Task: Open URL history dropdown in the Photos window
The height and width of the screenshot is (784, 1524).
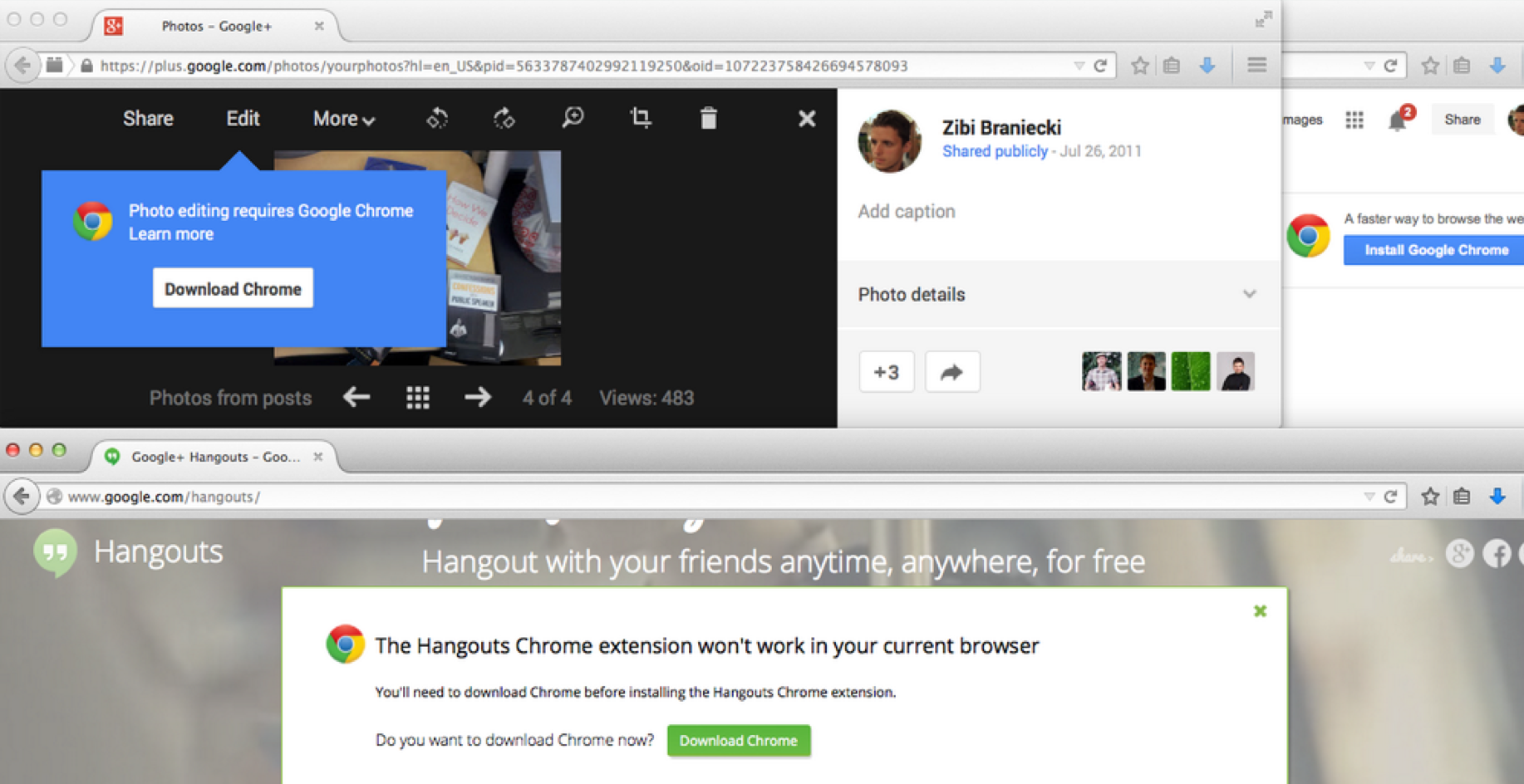Action: click(x=1079, y=66)
